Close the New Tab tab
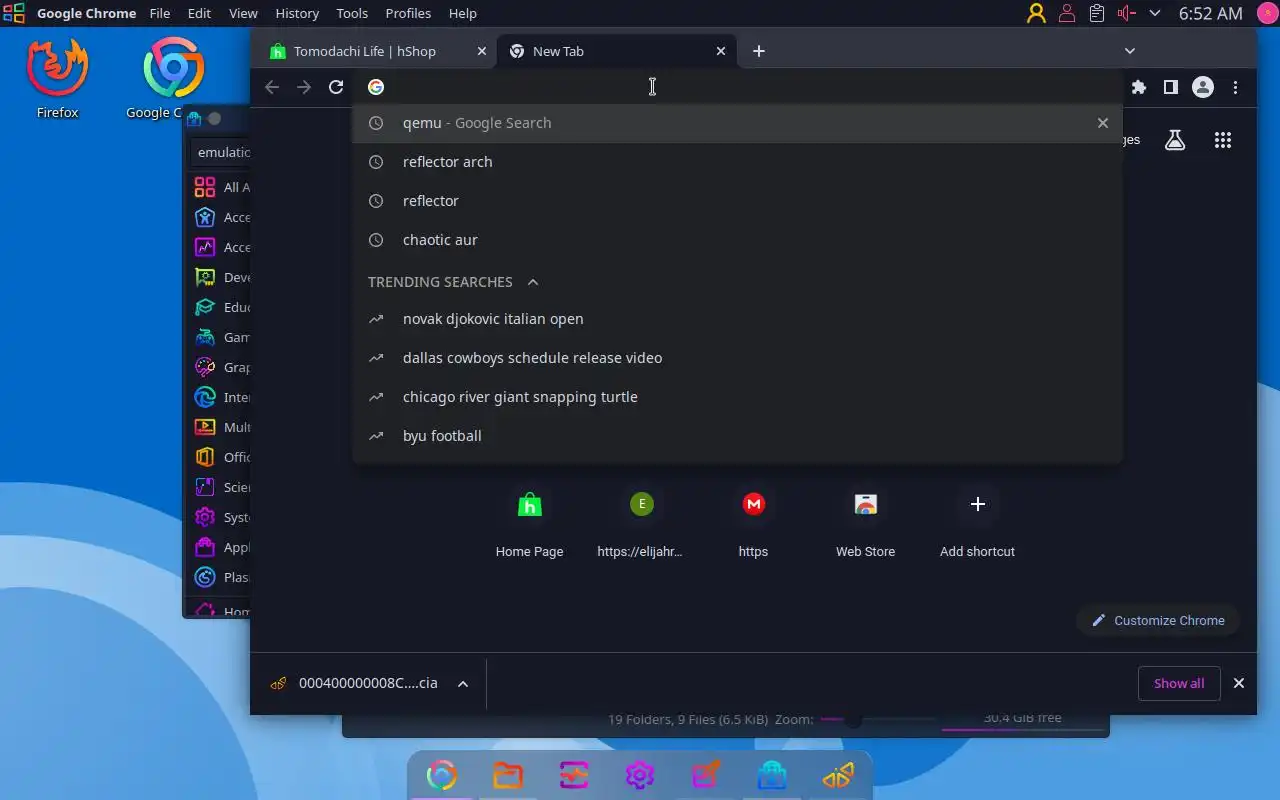The width and height of the screenshot is (1280, 800). pos(721,51)
